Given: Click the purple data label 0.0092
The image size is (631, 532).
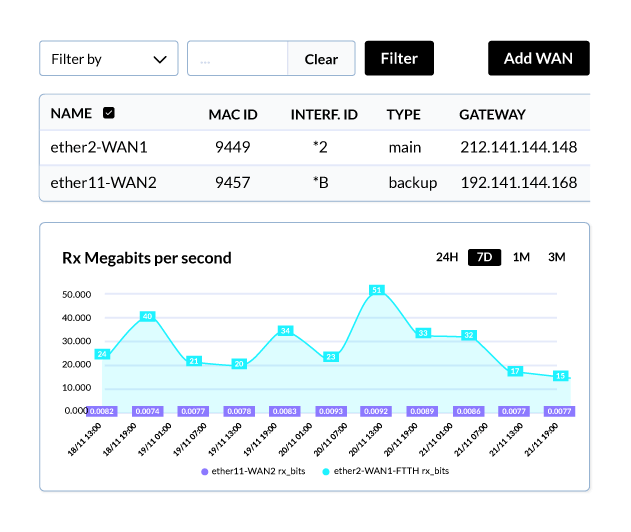Looking at the screenshot, I should click(x=376, y=411).
